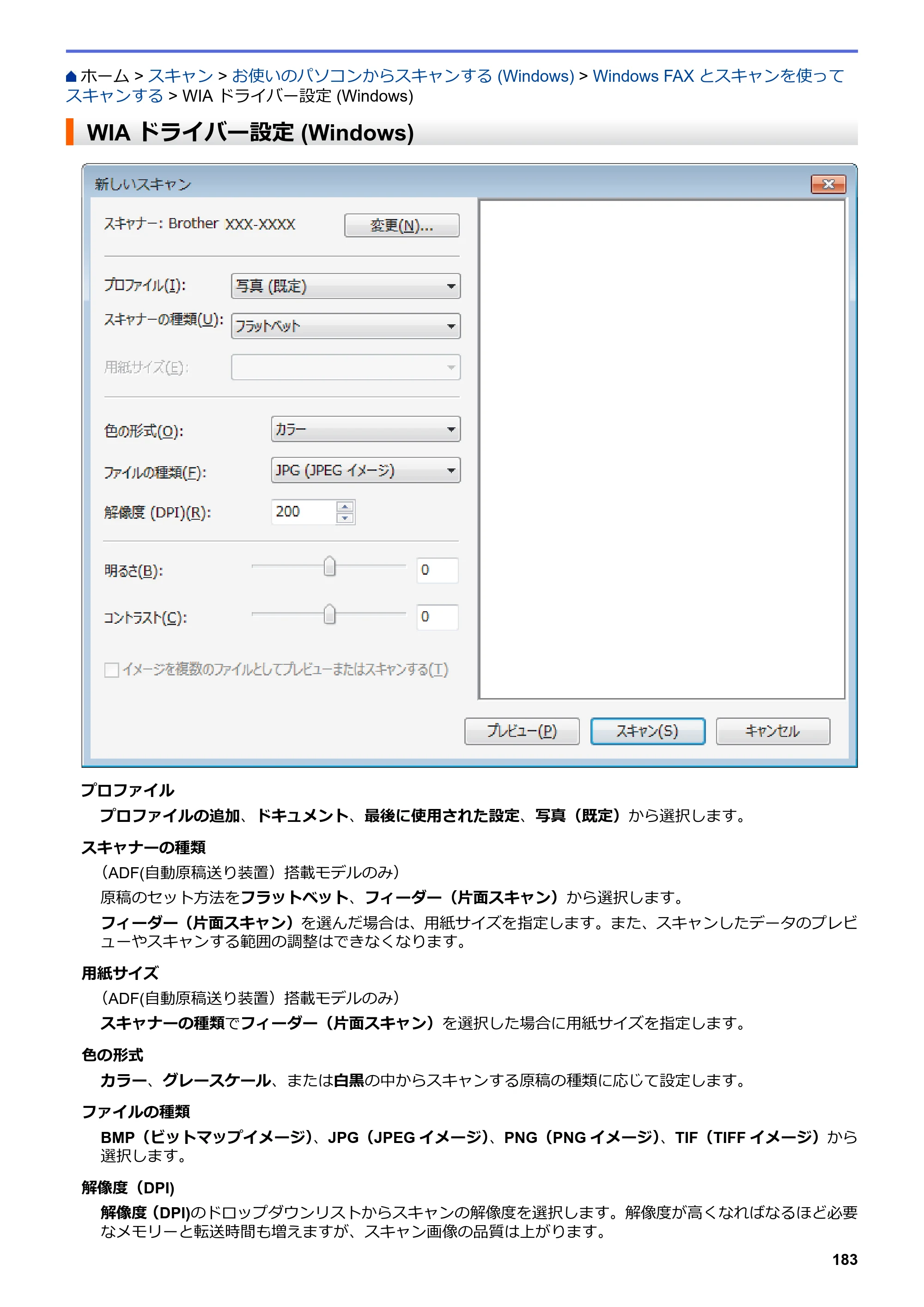Screen dimensions: 924x1307
Task: Click the キャンセル button
Action: [x=773, y=731]
